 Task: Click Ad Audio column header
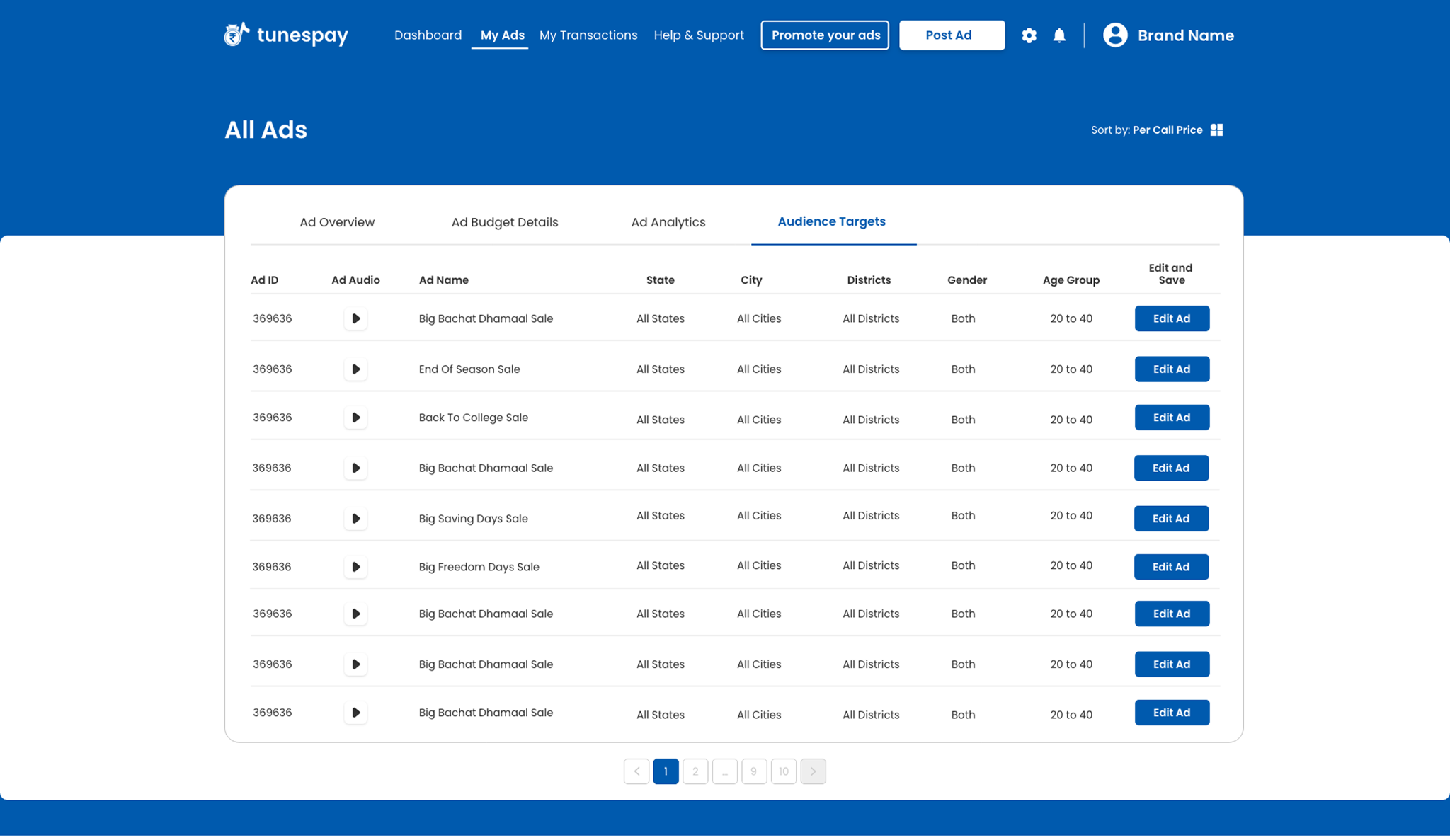[355, 280]
